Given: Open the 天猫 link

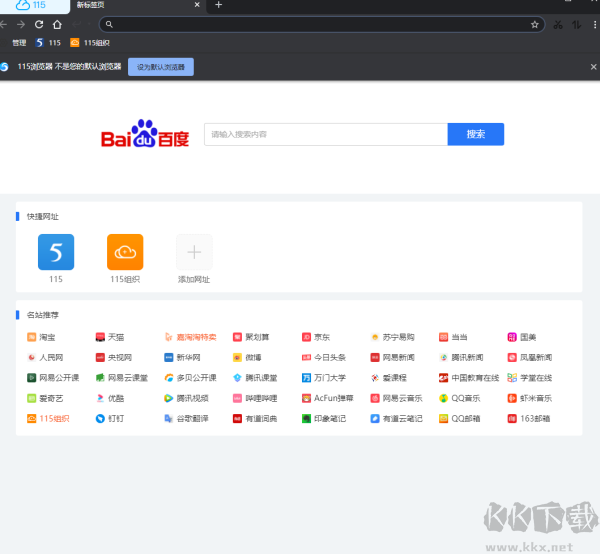Looking at the screenshot, I should click(110, 337).
